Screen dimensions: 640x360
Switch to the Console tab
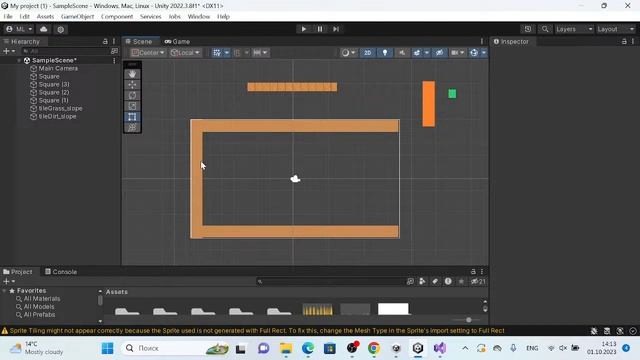click(61, 271)
